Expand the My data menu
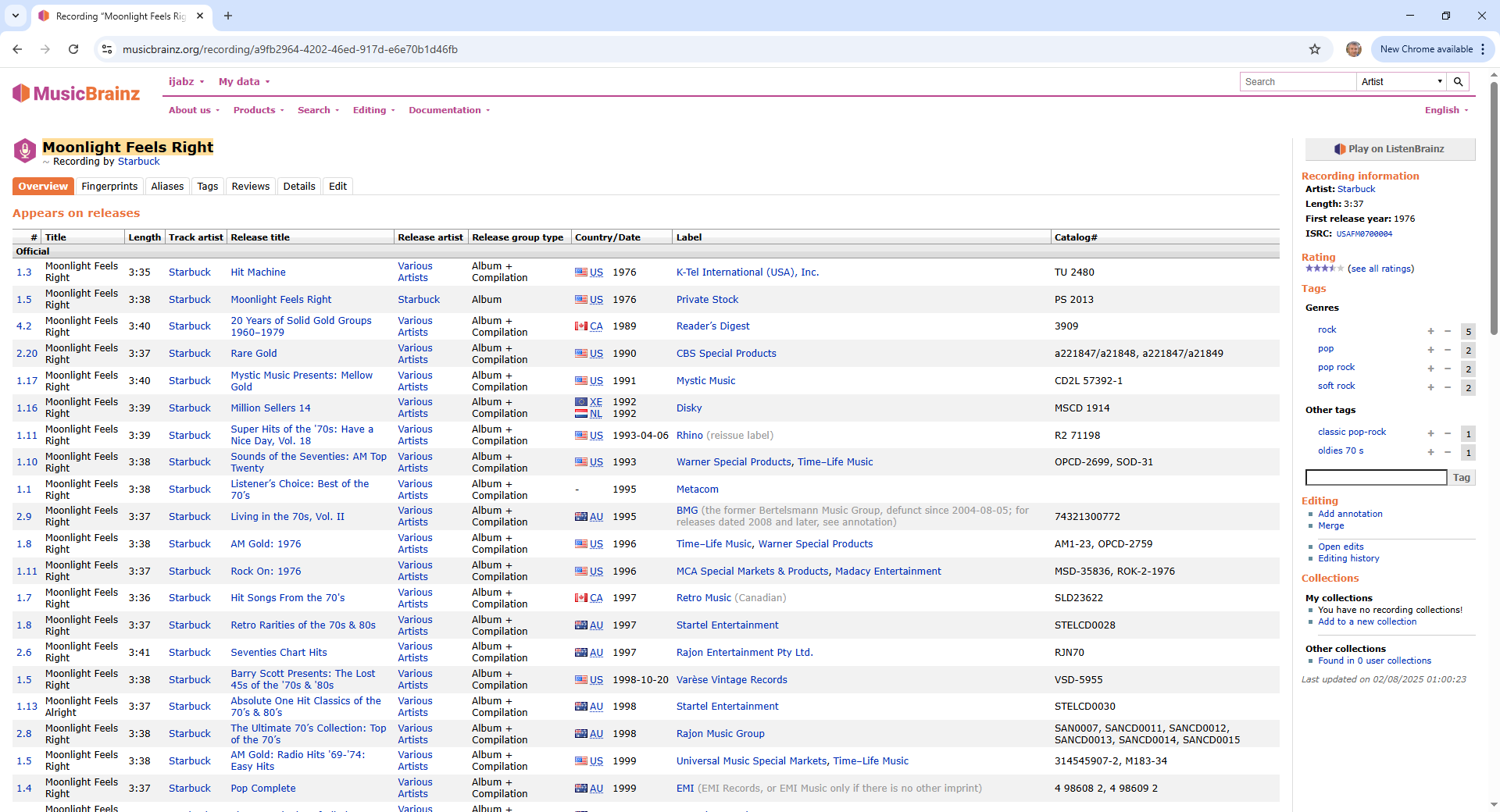This screenshot has width=1500, height=812. click(x=244, y=82)
